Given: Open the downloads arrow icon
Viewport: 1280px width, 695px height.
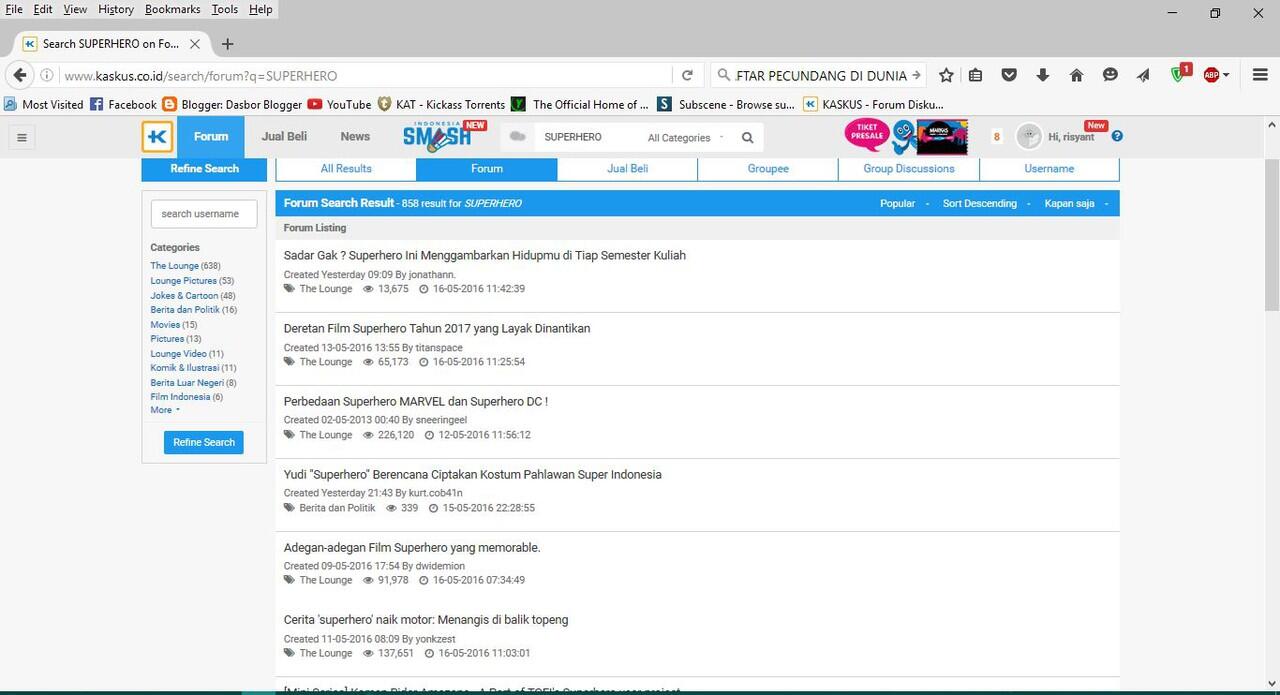Looking at the screenshot, I should (1043, 75).
